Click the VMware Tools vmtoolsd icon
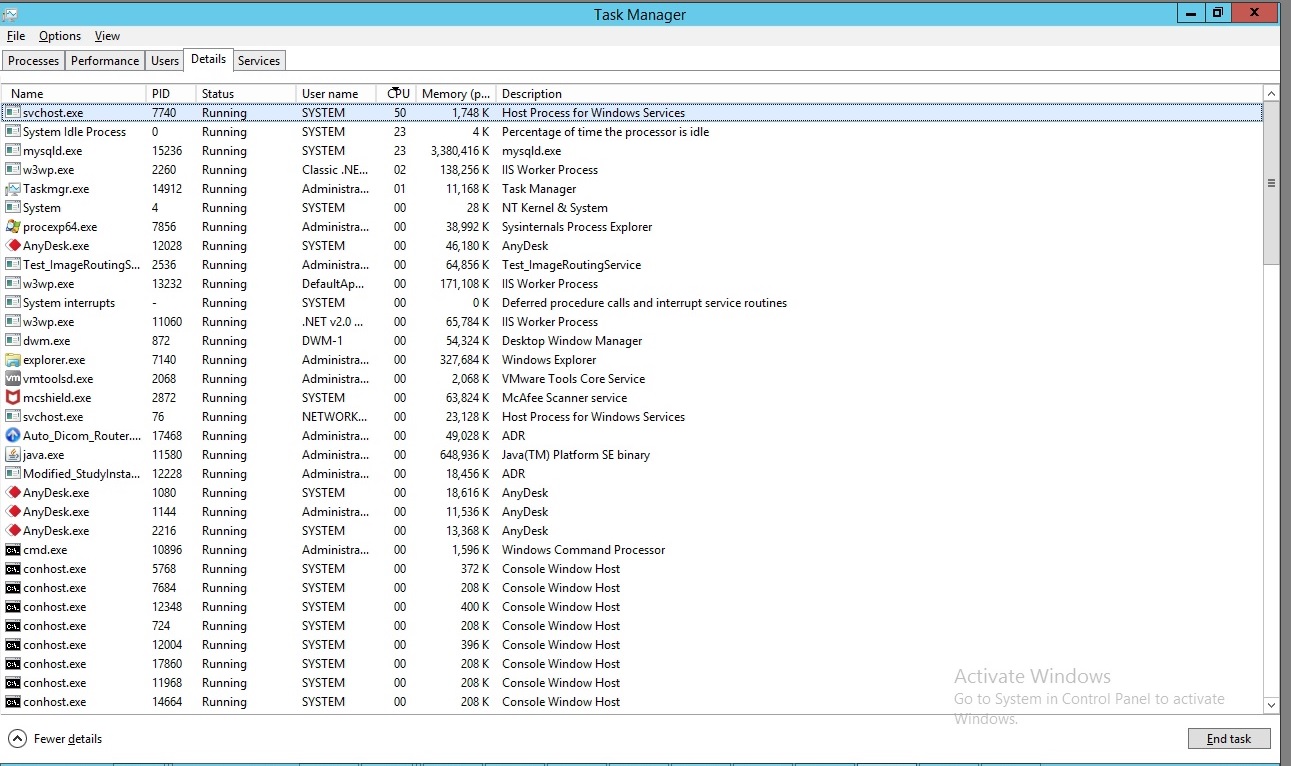Viewport: 1291px width, 766px height. tap(12, 378)
